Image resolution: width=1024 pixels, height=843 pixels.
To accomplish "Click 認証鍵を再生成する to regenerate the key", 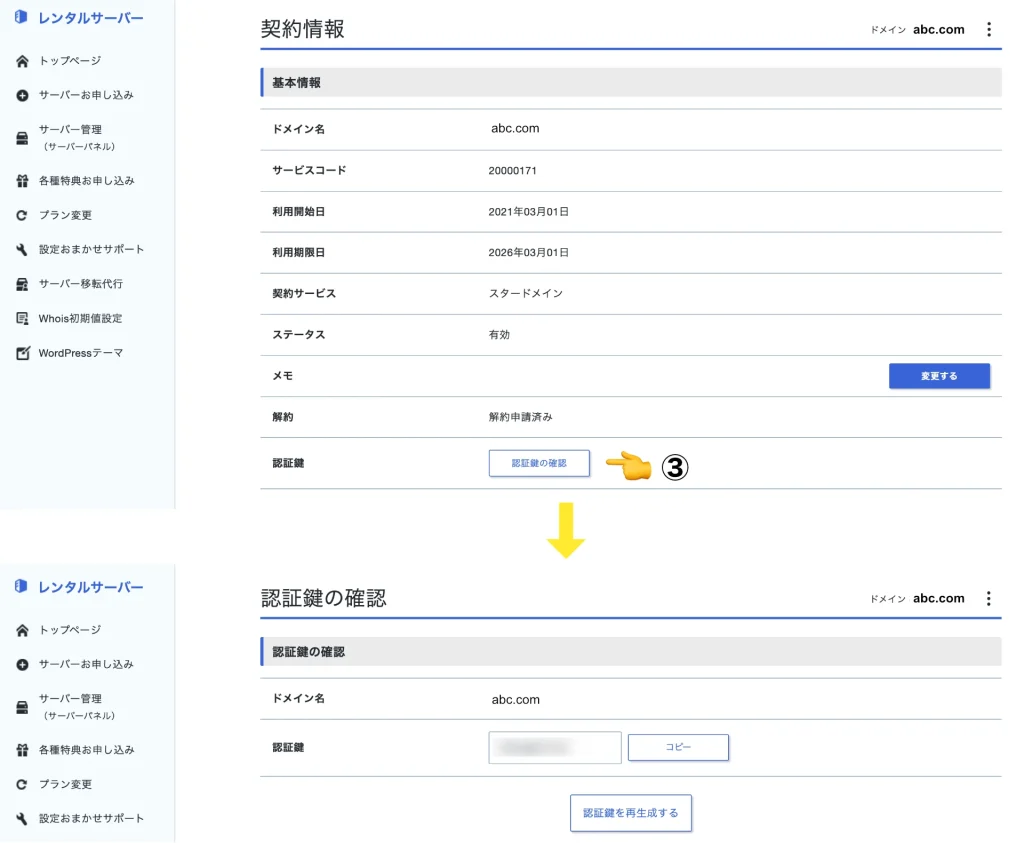I will [x=631, y=813].
